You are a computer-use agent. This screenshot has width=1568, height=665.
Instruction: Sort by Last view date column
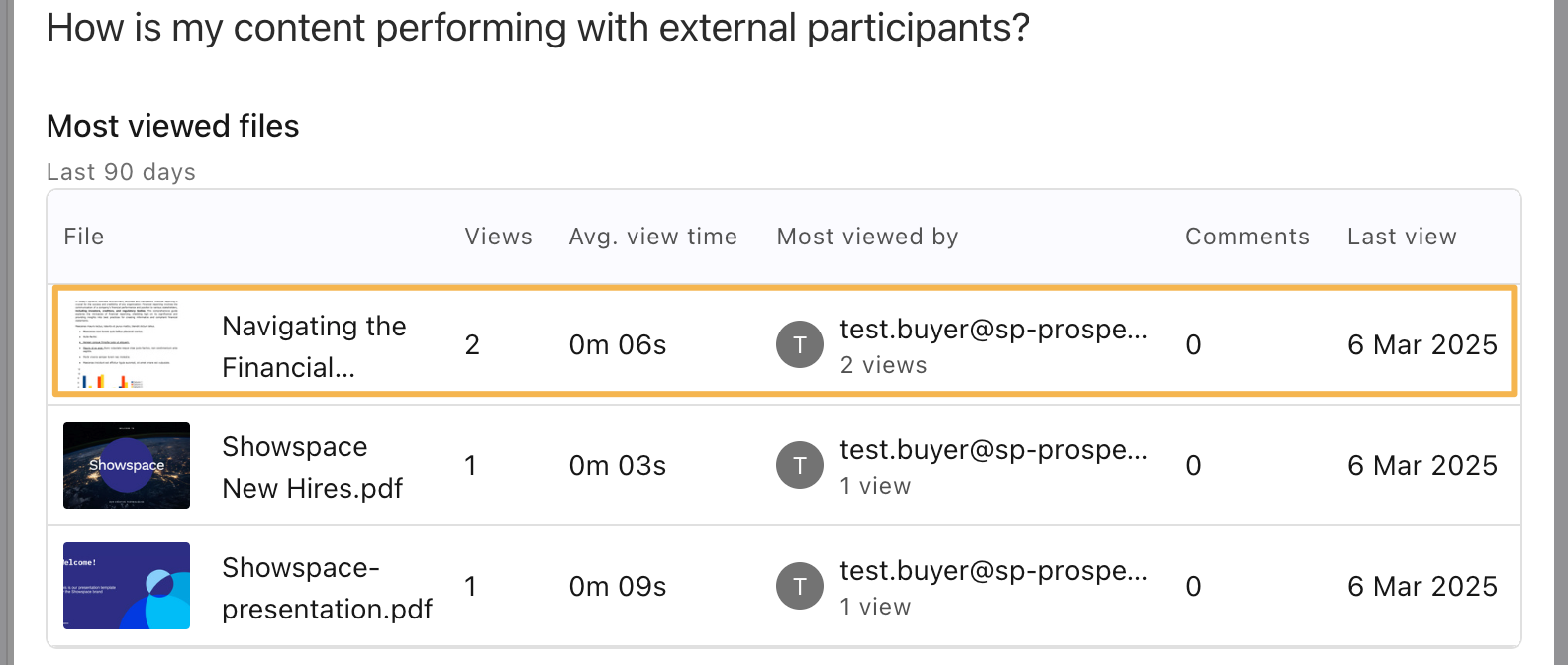pyautogui.click(x=1402, y=237)
